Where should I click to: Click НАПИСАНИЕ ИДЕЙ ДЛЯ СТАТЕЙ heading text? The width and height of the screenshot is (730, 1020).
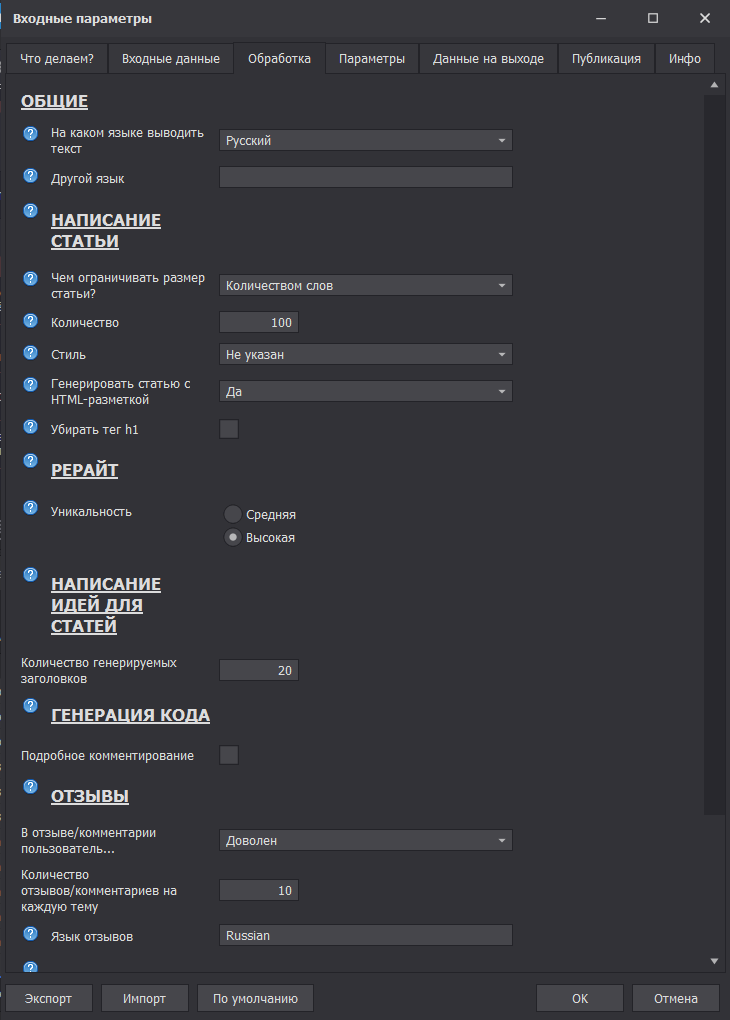pos(106,605)
